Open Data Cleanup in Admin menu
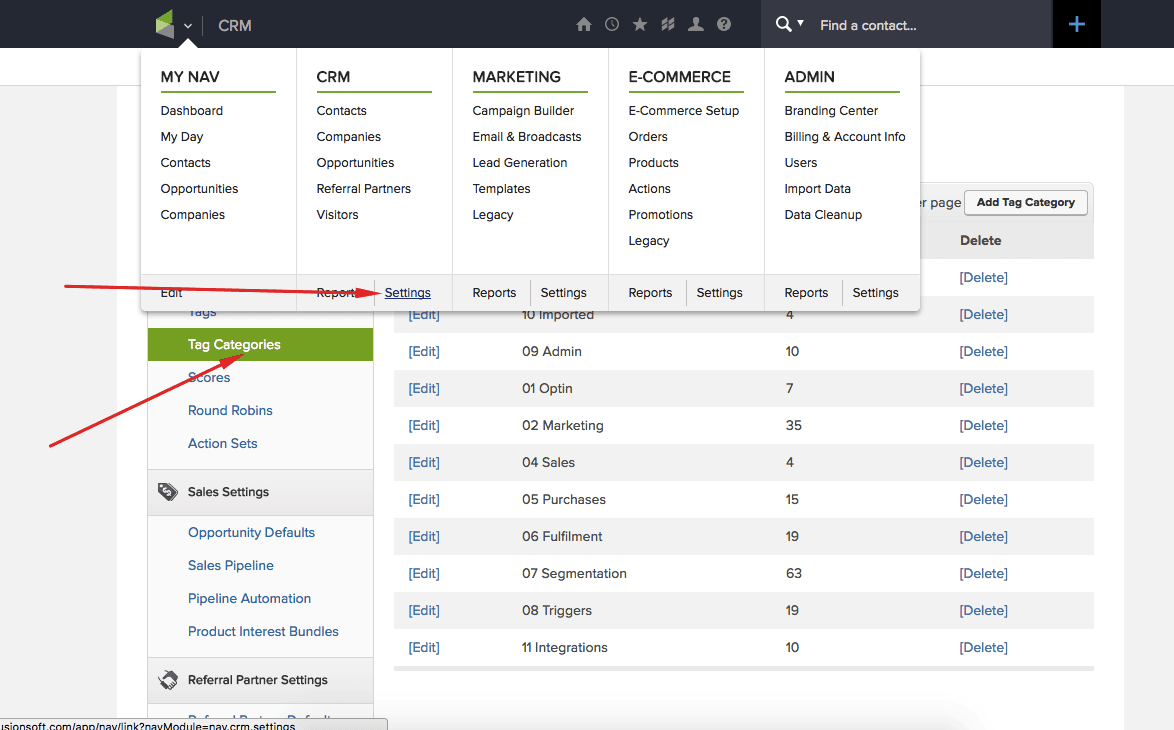The width and height of the screenshot is (1174, 730). [x=823, y=215]
